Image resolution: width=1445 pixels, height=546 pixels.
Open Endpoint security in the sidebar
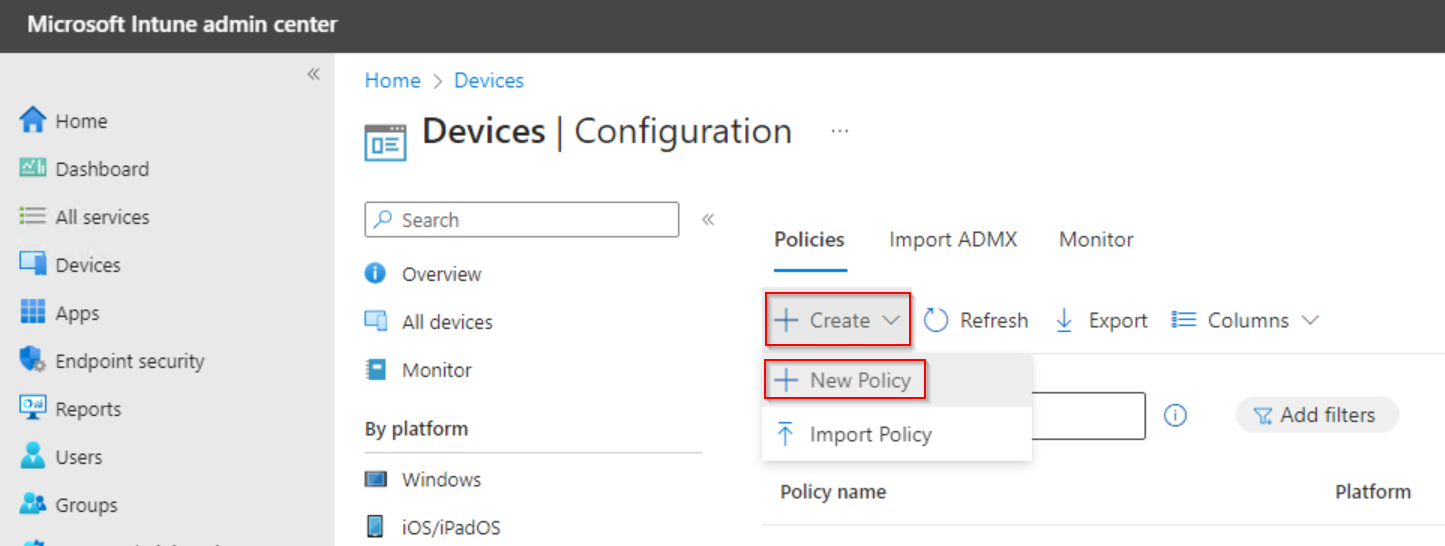point(112,361)
